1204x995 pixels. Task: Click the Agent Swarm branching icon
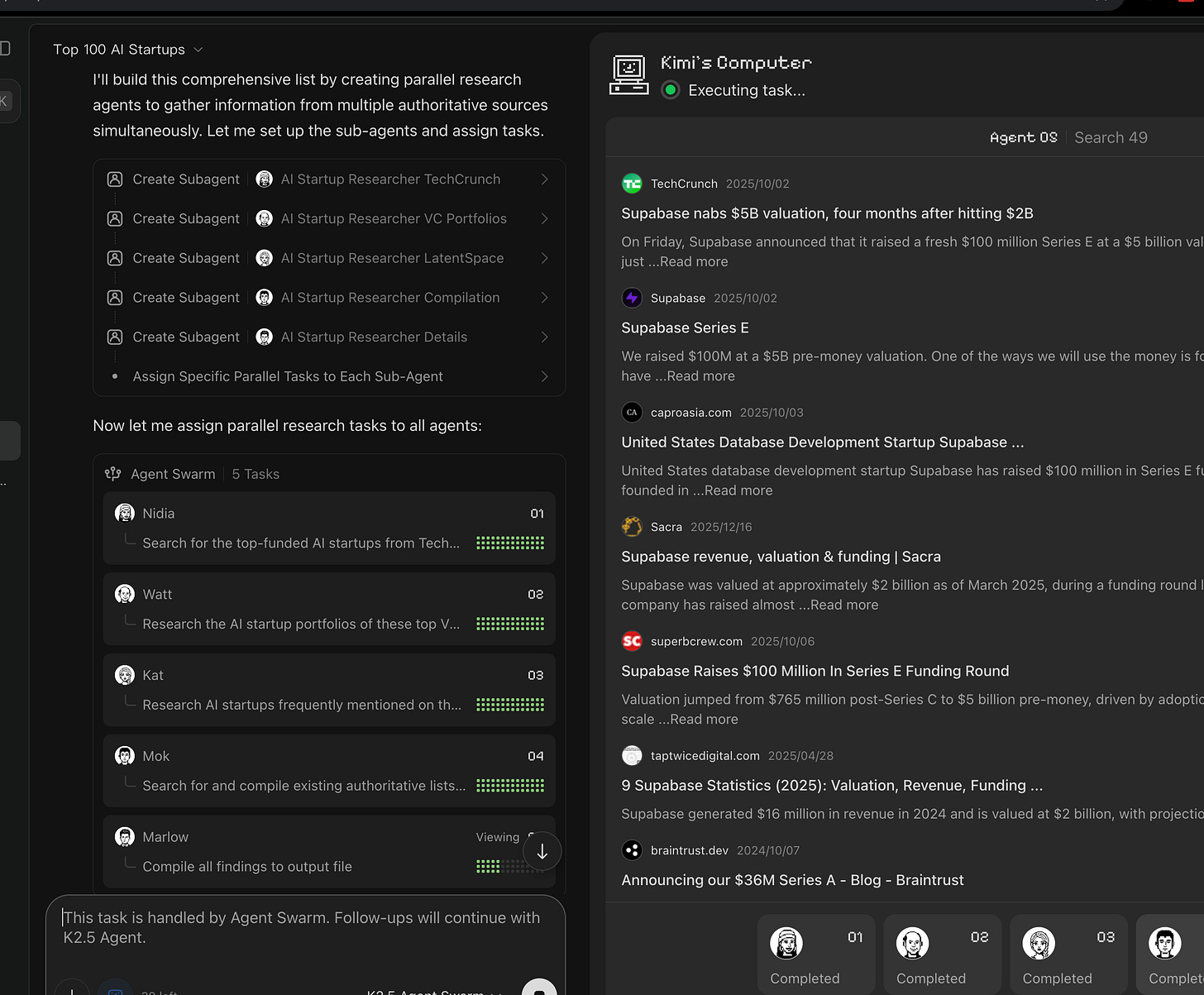pyautogui.click(x=113, y=474)
